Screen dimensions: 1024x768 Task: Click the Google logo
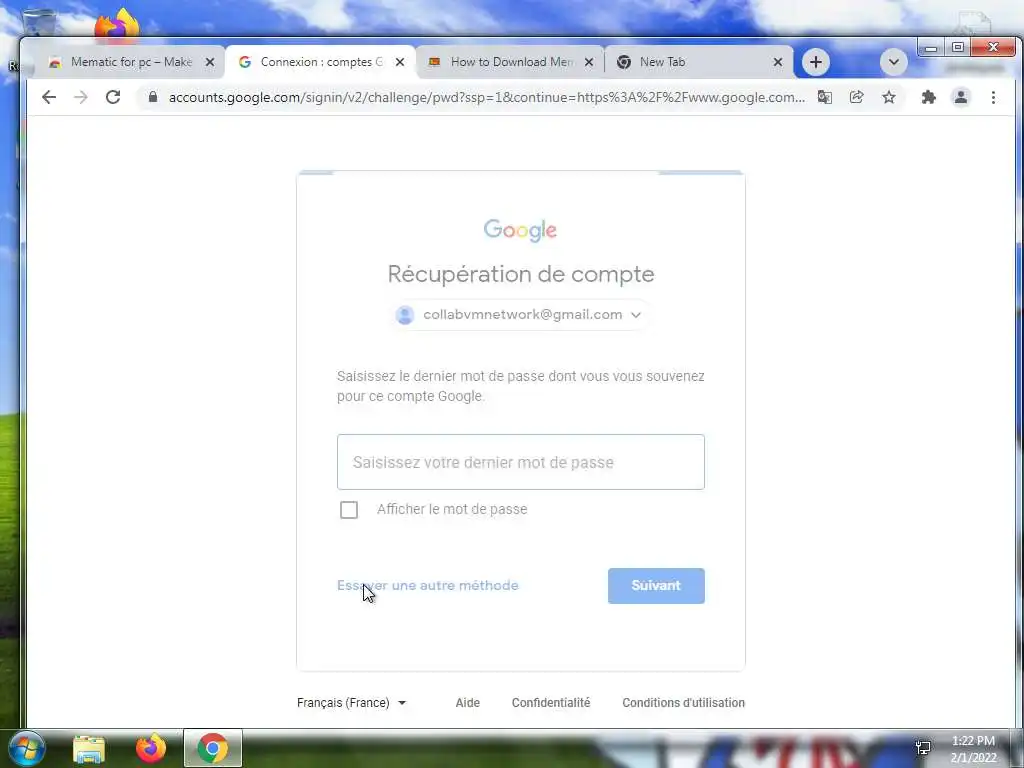(520, 230)
